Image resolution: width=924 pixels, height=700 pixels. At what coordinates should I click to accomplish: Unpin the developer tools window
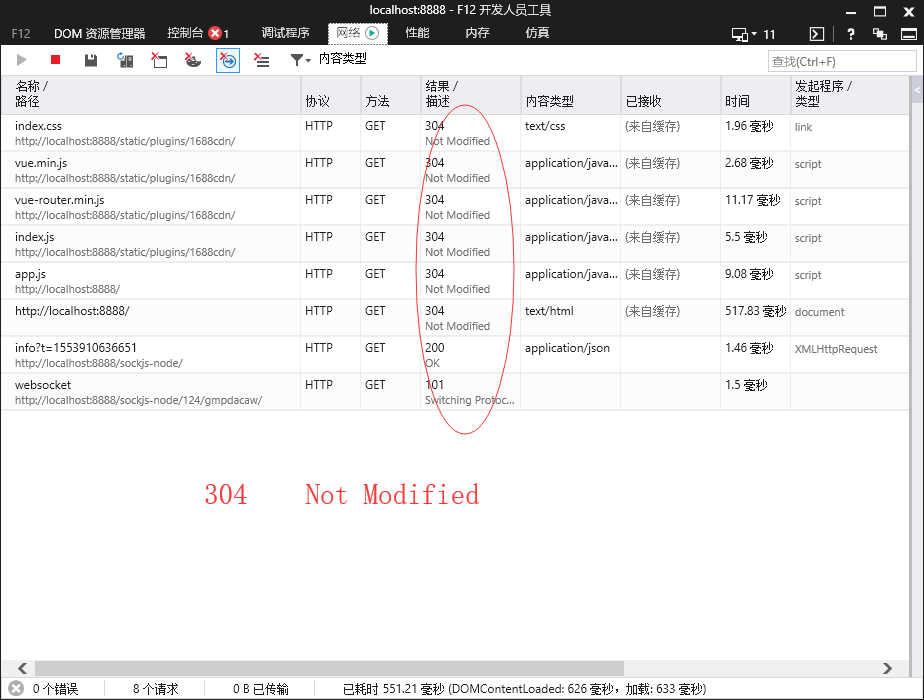click(880, 33)
